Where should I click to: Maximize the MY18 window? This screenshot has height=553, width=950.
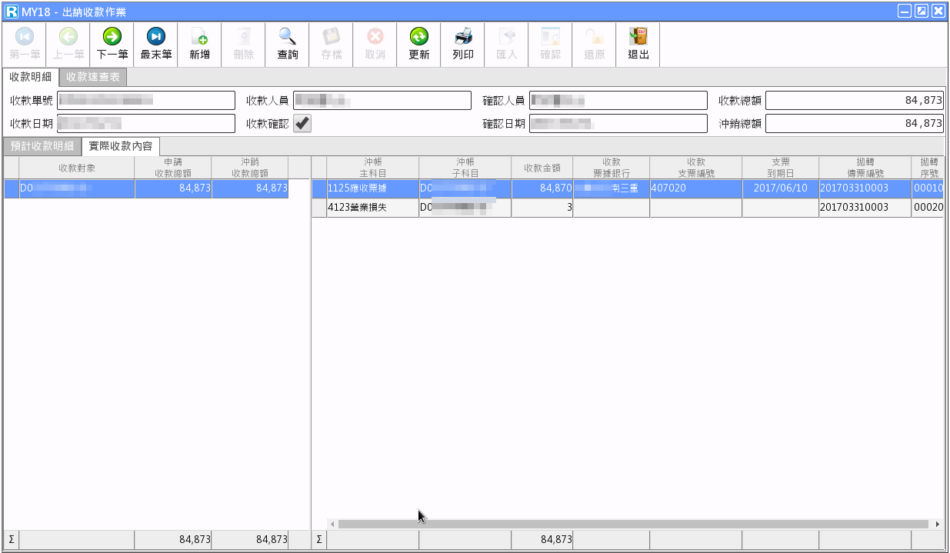[x=922, y=11]
